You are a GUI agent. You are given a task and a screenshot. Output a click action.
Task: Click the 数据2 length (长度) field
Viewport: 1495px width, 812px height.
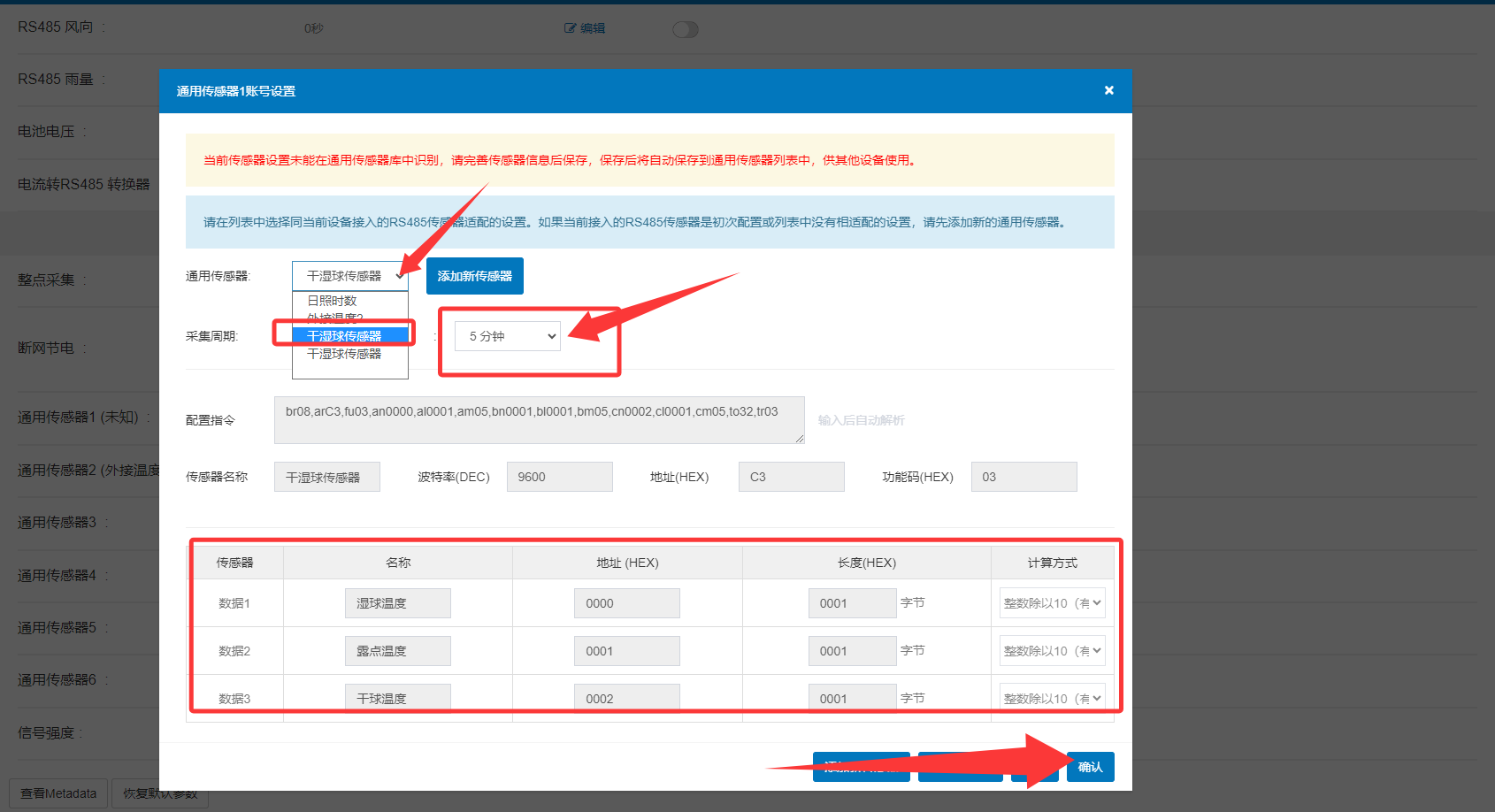(x=852, y=651)
